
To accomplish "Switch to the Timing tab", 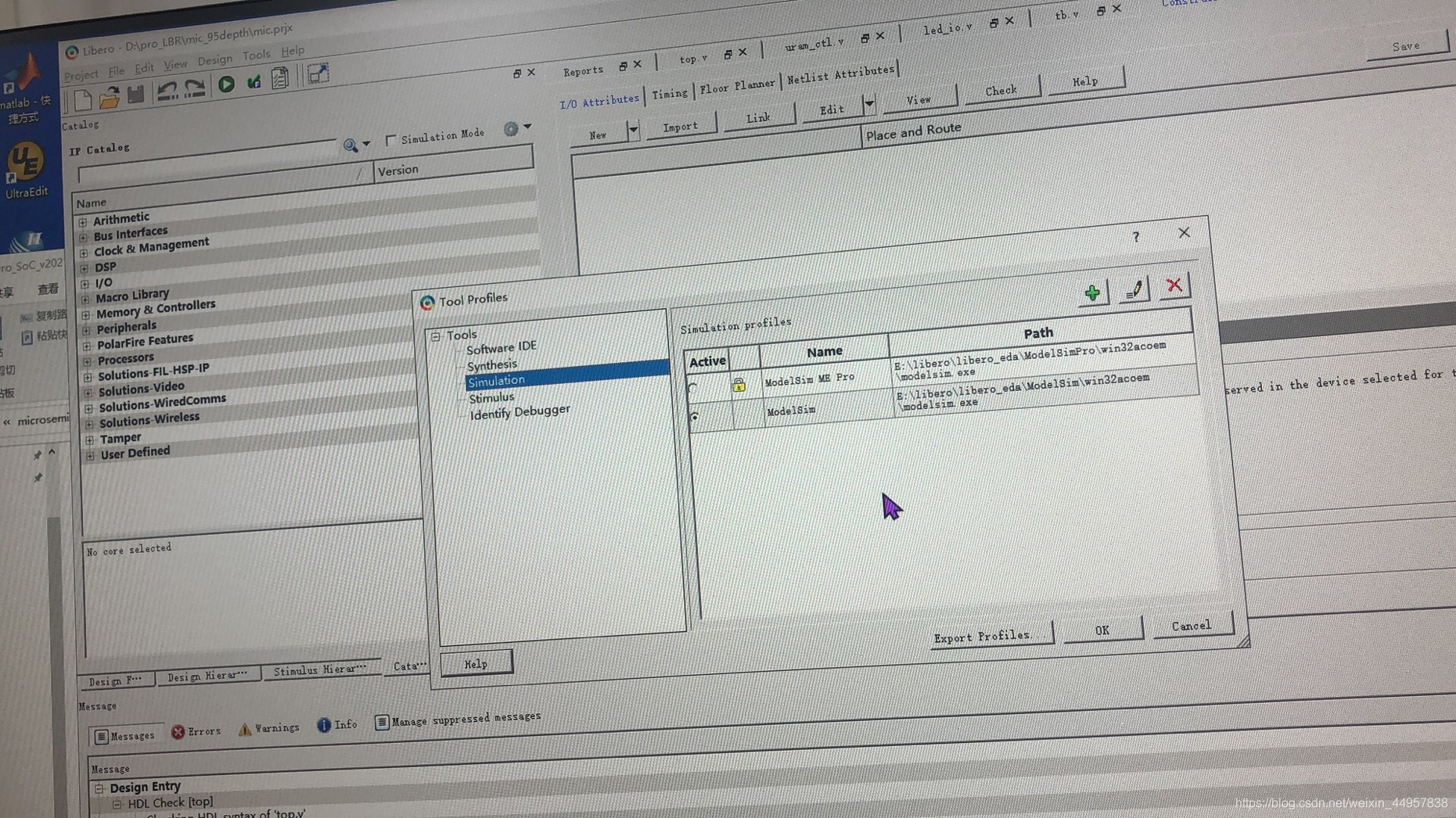I will pos(670,92).
